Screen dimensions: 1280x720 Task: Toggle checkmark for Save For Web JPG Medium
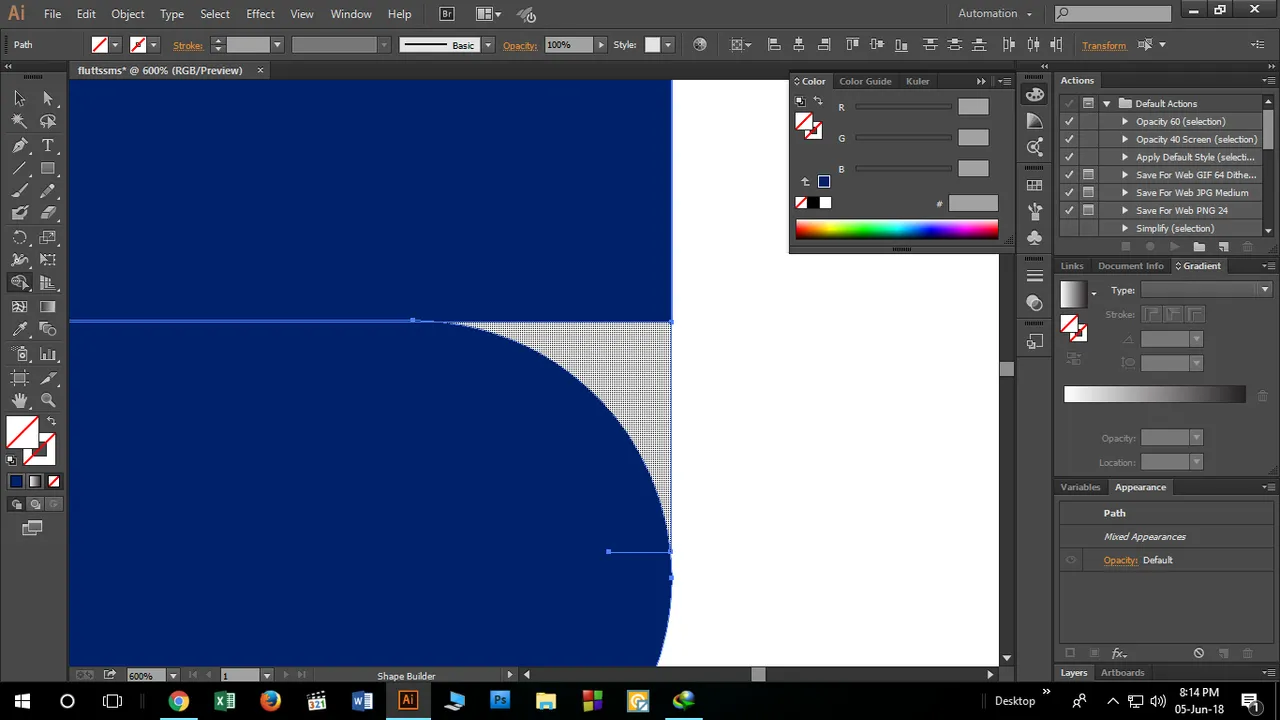(x=1070, y=193)
